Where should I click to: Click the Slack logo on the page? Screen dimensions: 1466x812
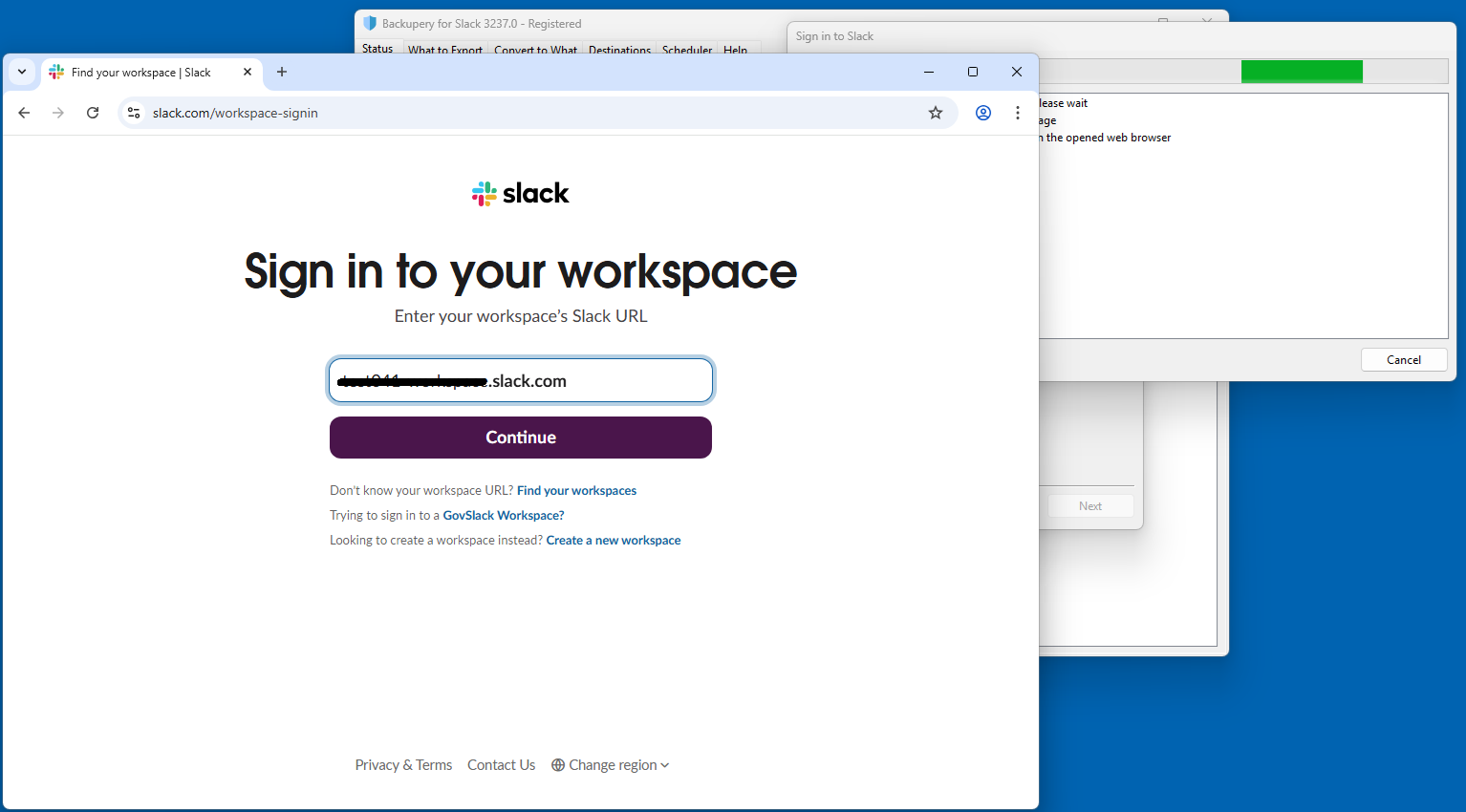tap(521, 194)
